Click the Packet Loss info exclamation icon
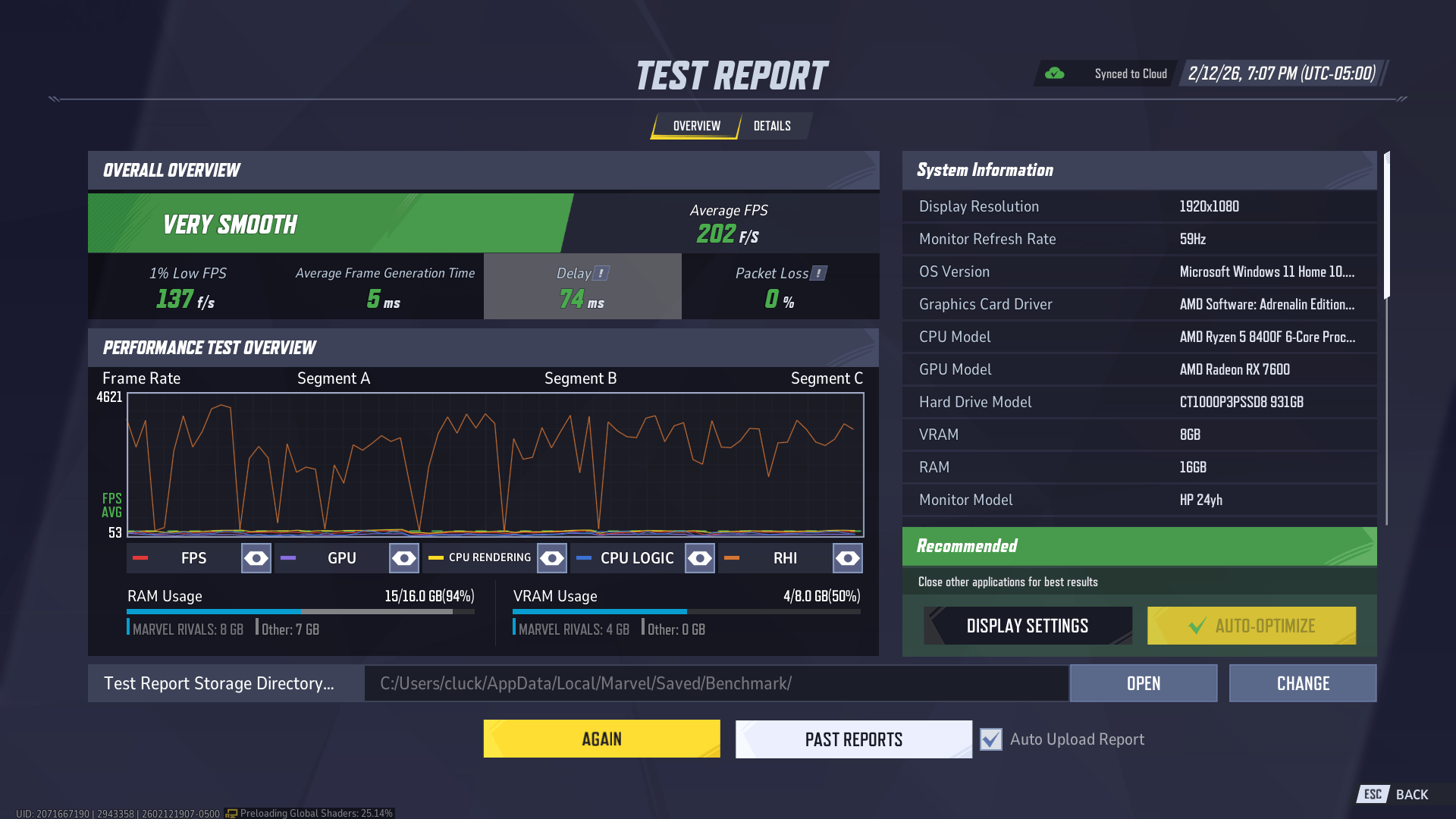1456x819 pixels. click(819, 273)
